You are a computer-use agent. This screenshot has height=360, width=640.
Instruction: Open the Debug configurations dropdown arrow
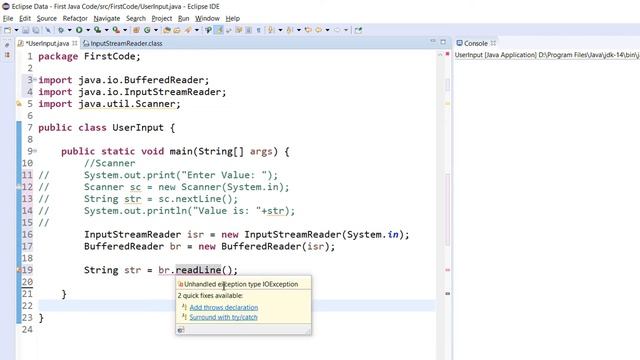click(x=69, y=30)
